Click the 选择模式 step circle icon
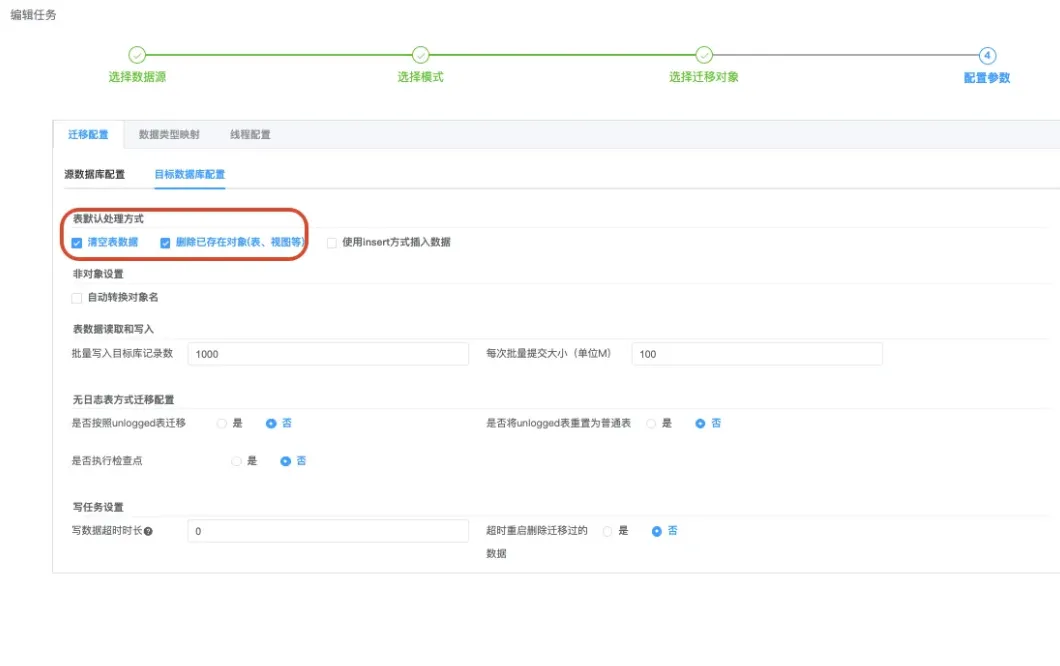This screenshot has width=1060, height=666. click(x=420, y=55)
